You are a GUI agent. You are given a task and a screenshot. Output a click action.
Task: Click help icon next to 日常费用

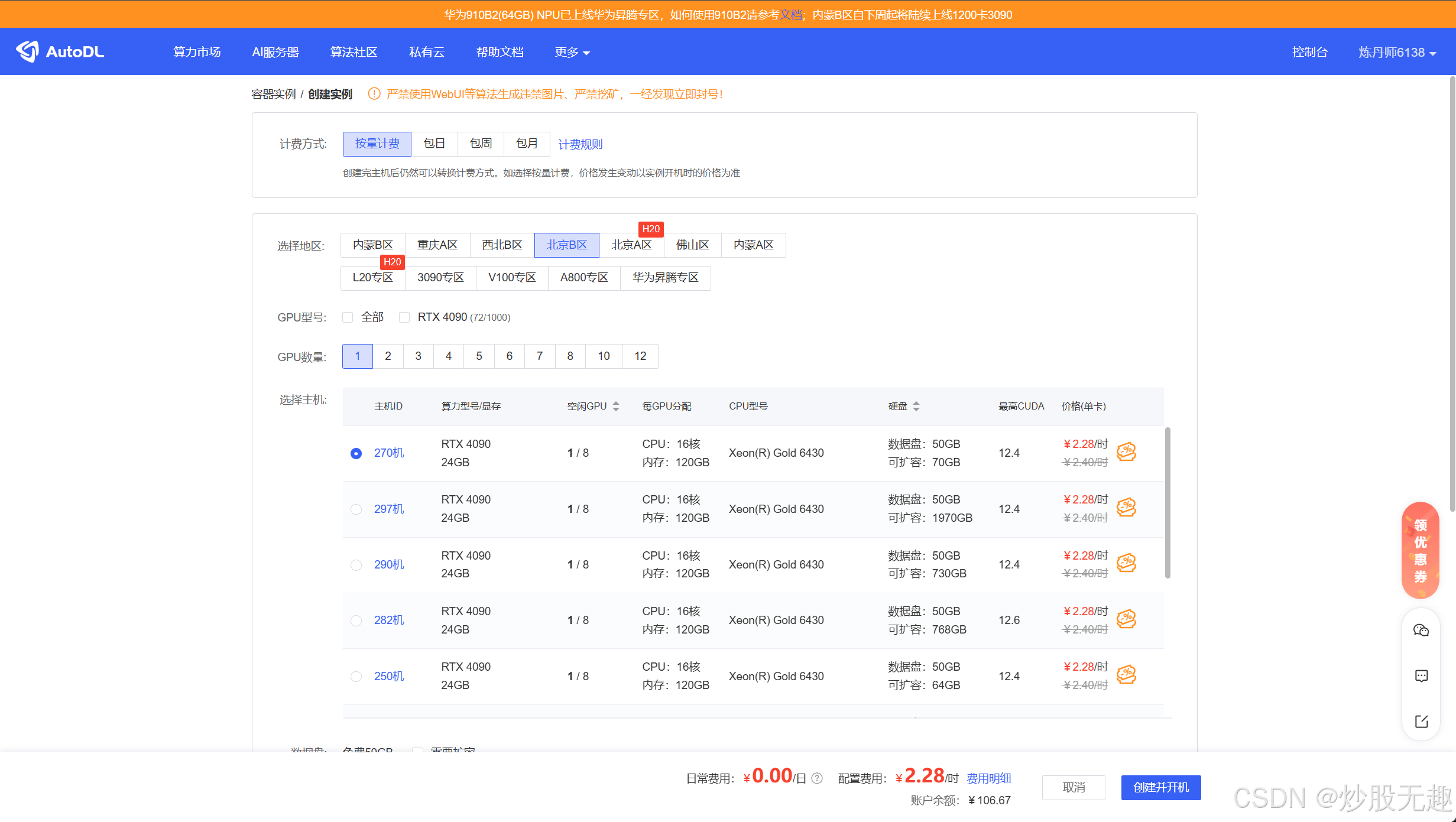coord(817,778)
